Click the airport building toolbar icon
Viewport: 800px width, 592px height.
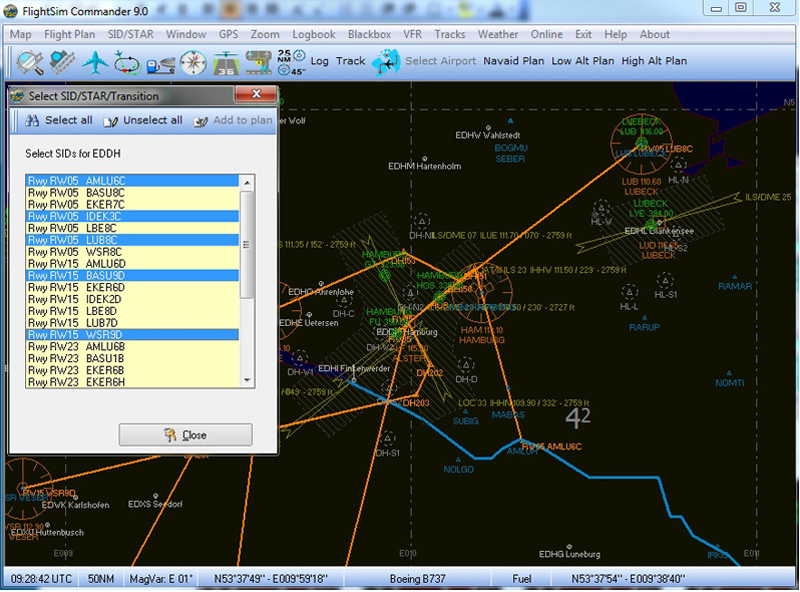[62, 62]
